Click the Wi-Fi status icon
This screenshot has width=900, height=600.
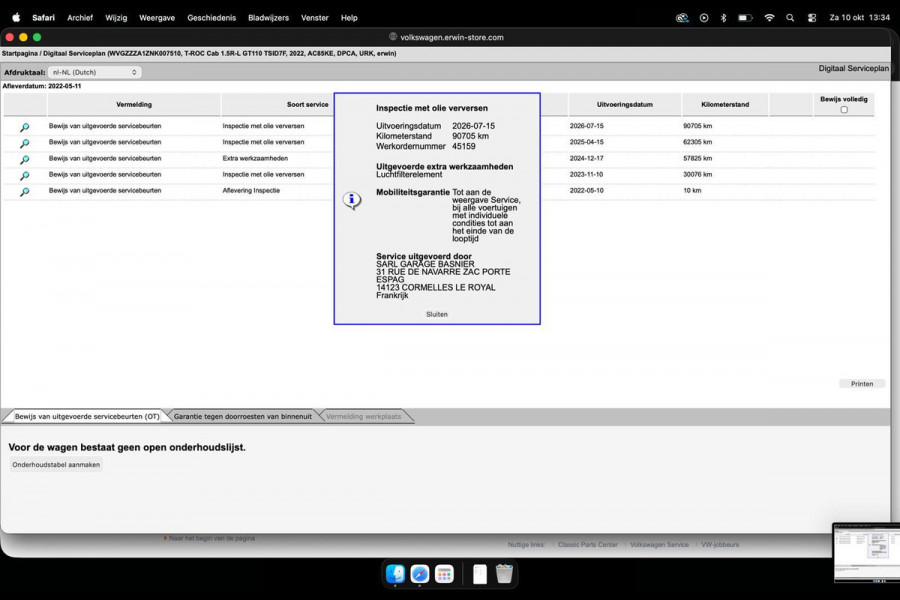pyautogui.click(x=769, y=18)
